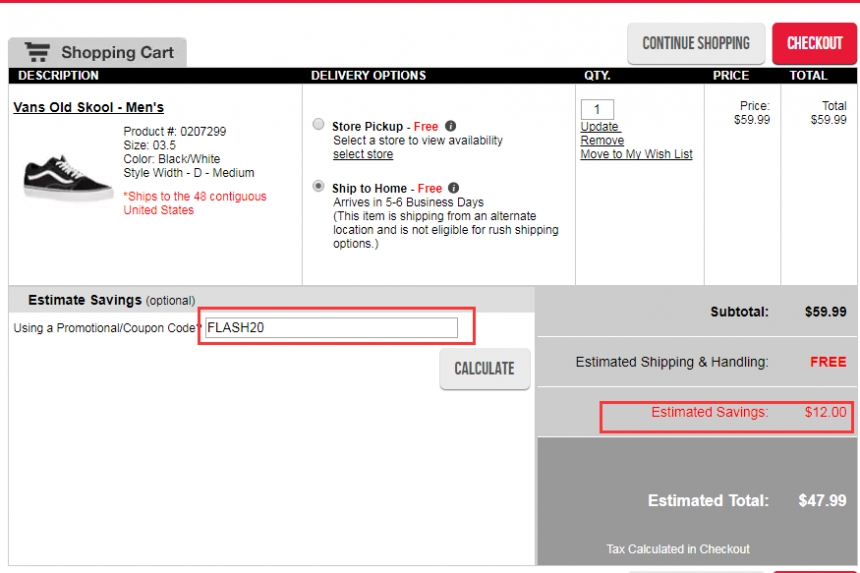Open the Vans shoe thumbnail image
This screenshot has width=860, height=573.
(67, 177)
